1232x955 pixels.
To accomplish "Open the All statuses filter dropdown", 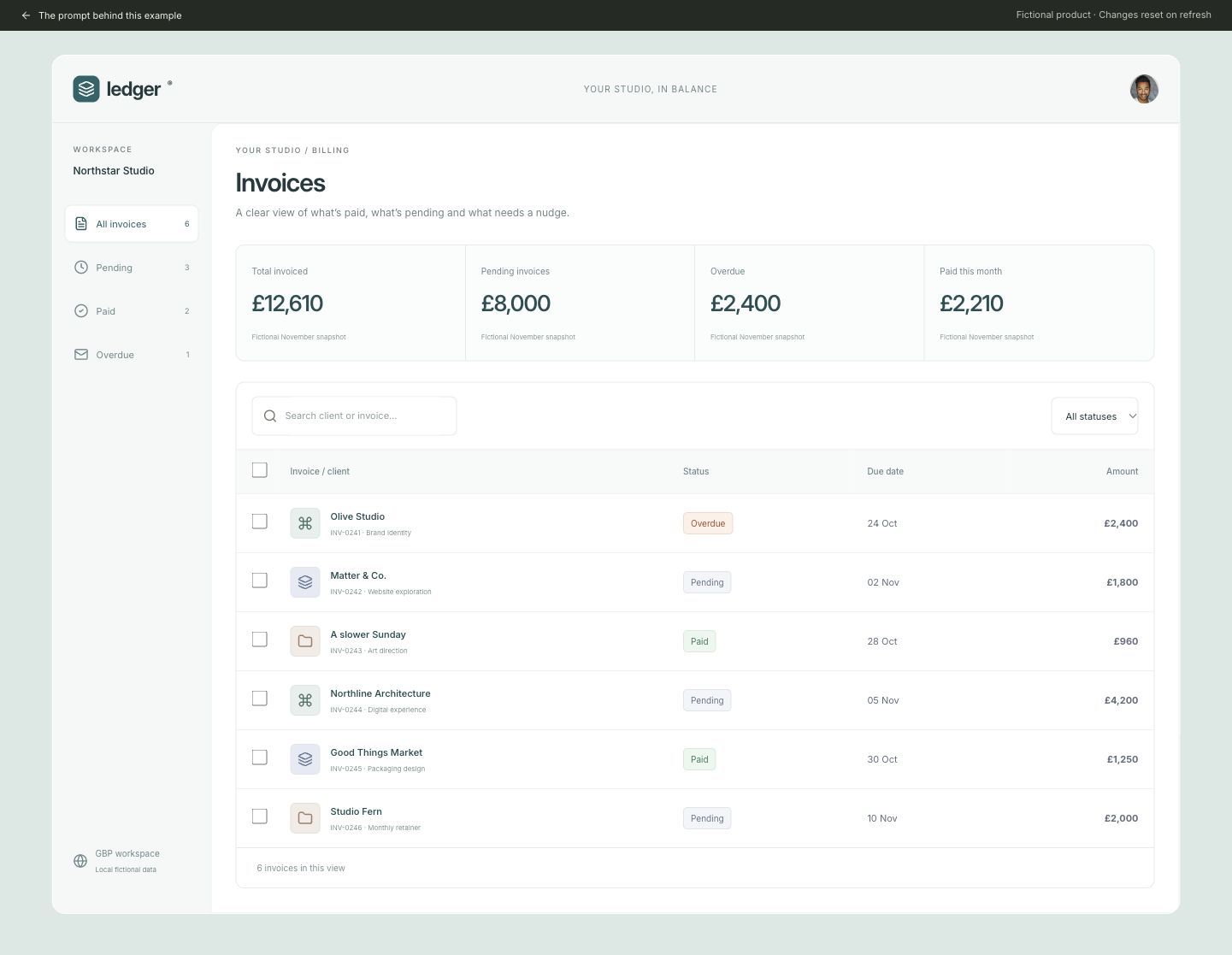I will coord(1094,416).
